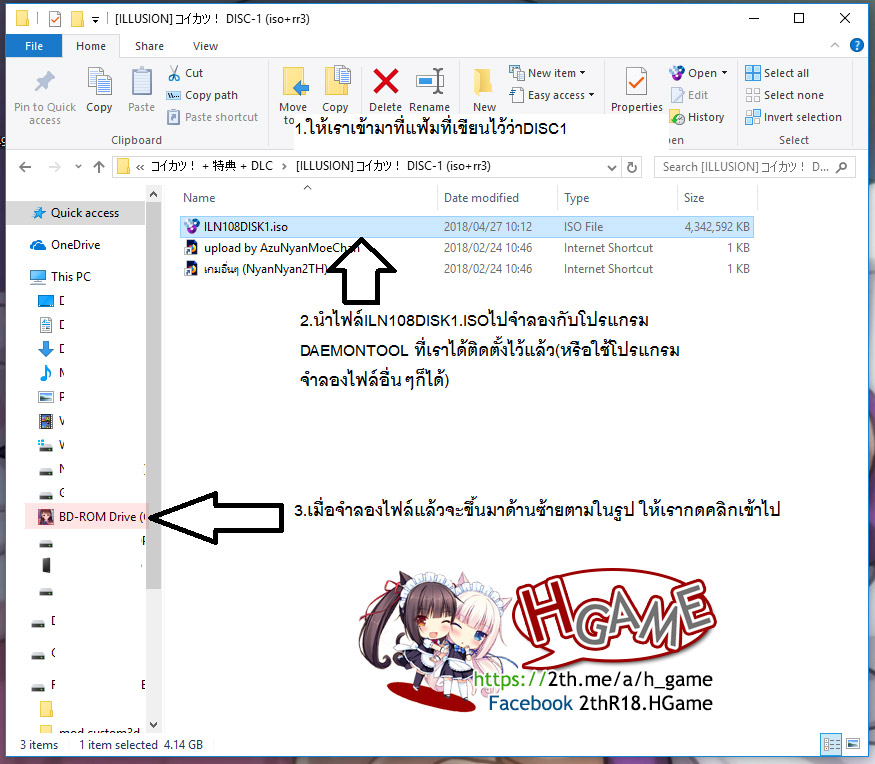Click Edit in the Open group
Image resolution: width=875 pixels, height=764 pixels.
click(689, 95)
